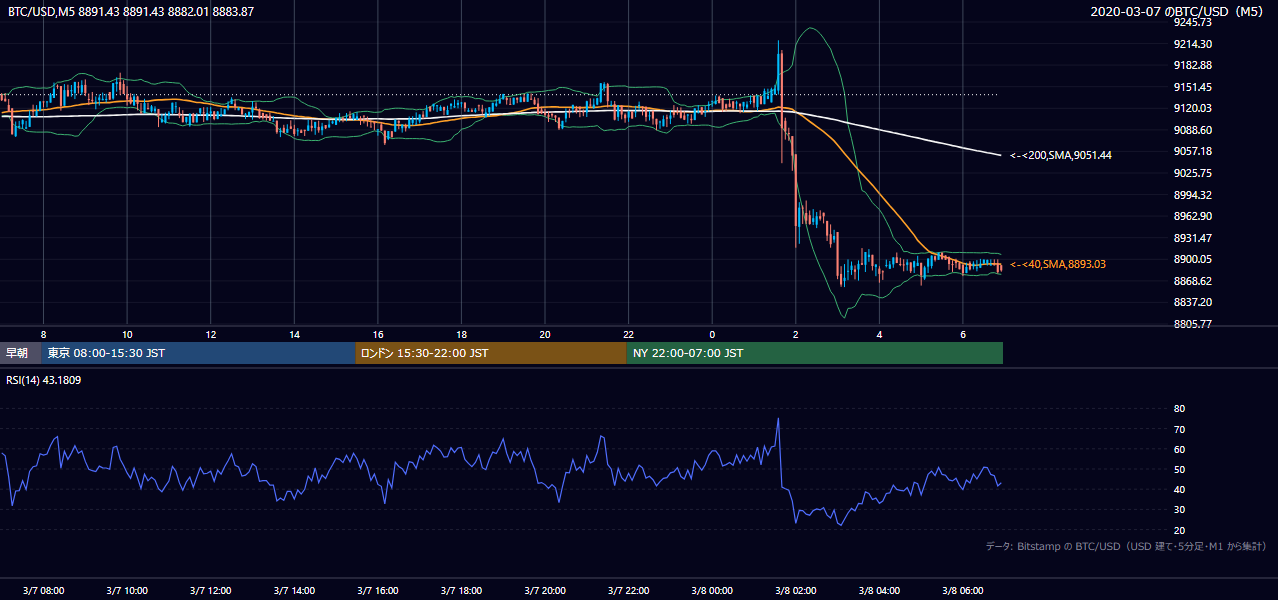
Task: Click the 3/8 04:00 bottom time label
Action: [x=879, y=591]
